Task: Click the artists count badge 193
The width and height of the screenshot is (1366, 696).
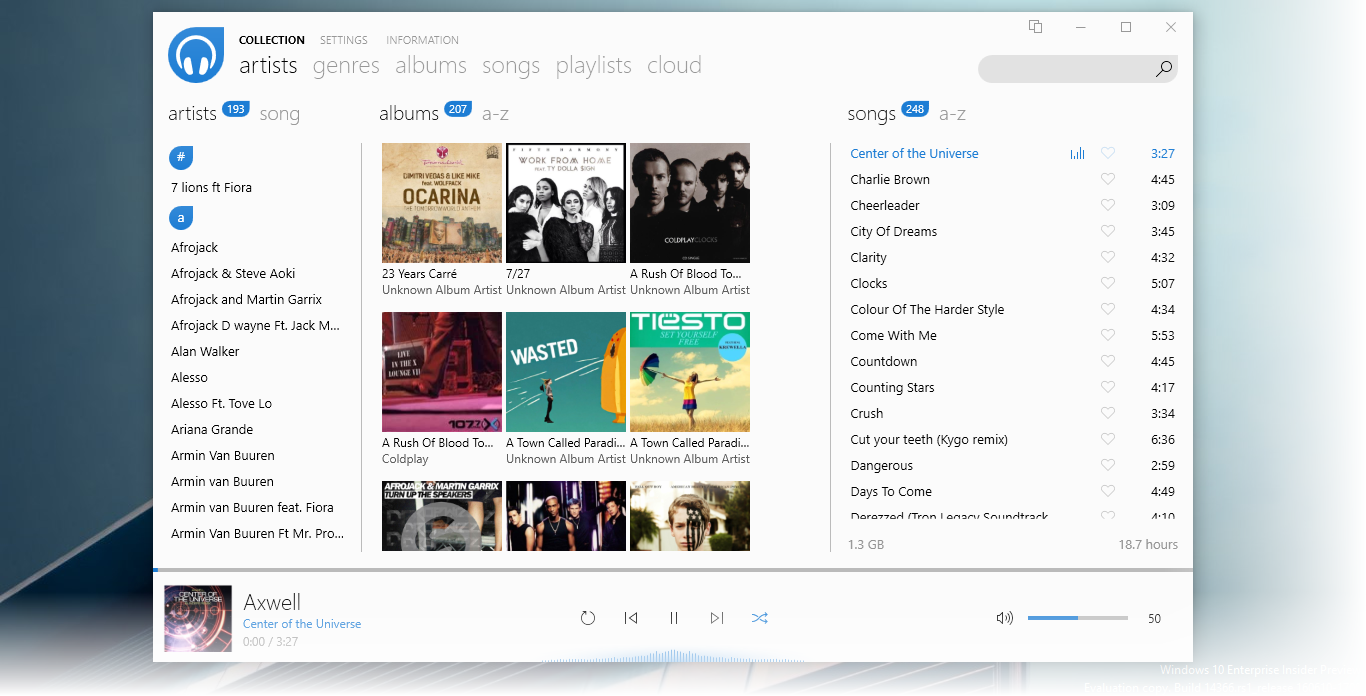Action: tap(236, 109)
